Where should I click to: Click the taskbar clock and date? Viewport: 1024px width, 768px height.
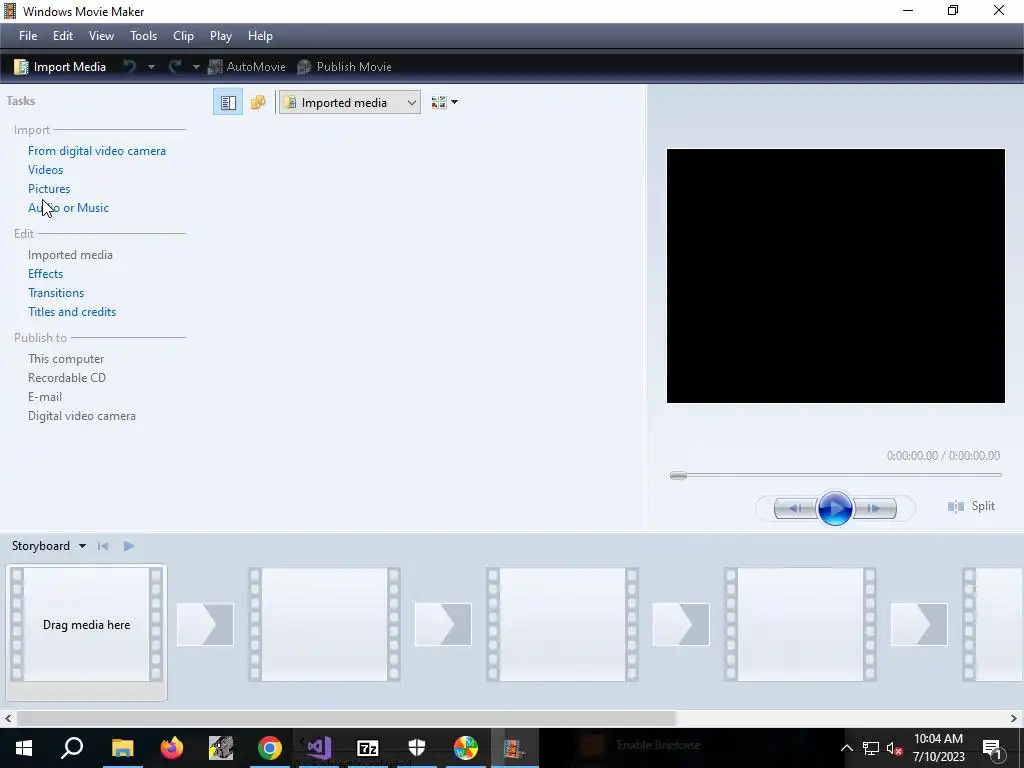pos(938,748)
